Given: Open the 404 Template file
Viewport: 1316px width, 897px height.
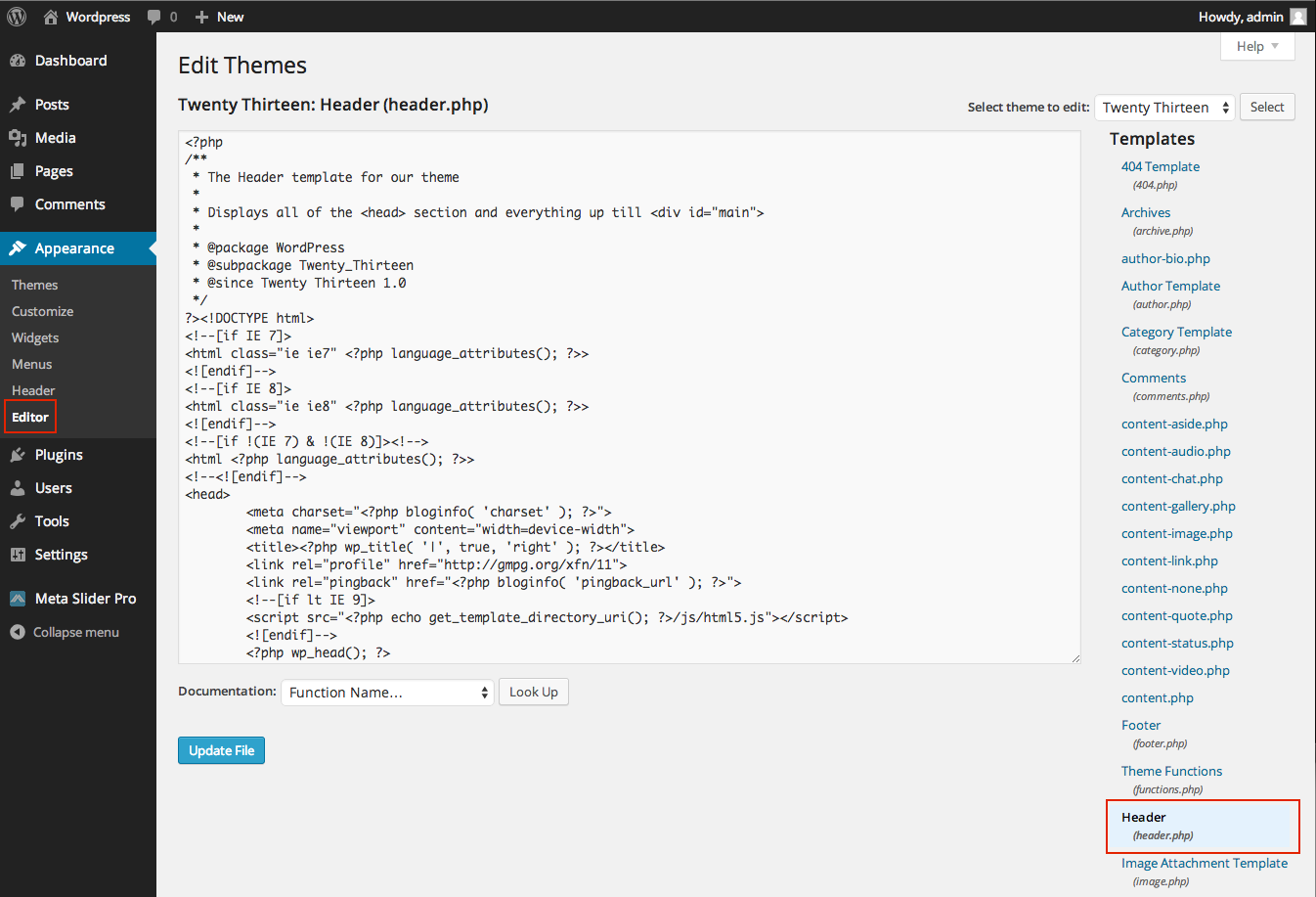Looking at the screenshot, I should click(x=1161, y=166).
